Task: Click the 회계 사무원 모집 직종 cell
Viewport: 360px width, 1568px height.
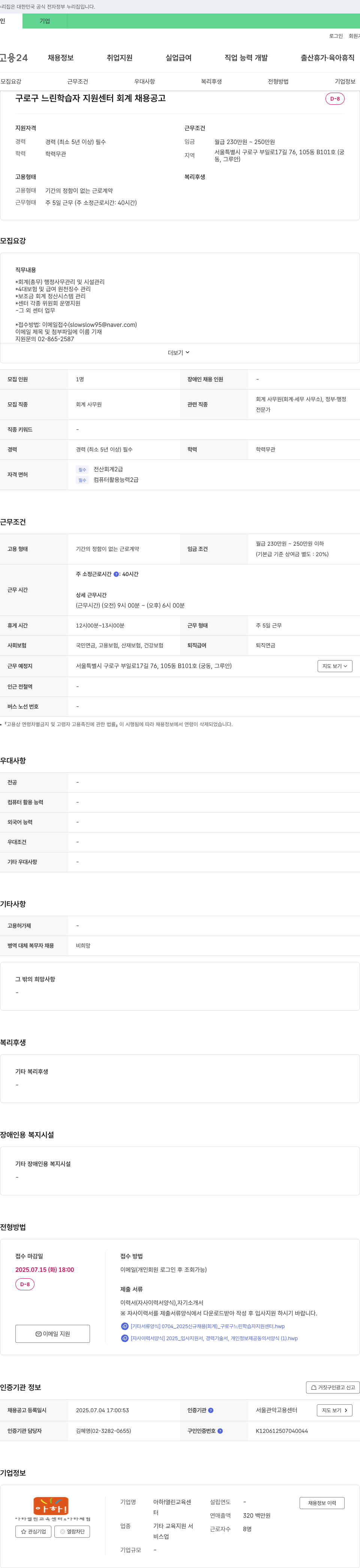Action: (x=89, y=405)
